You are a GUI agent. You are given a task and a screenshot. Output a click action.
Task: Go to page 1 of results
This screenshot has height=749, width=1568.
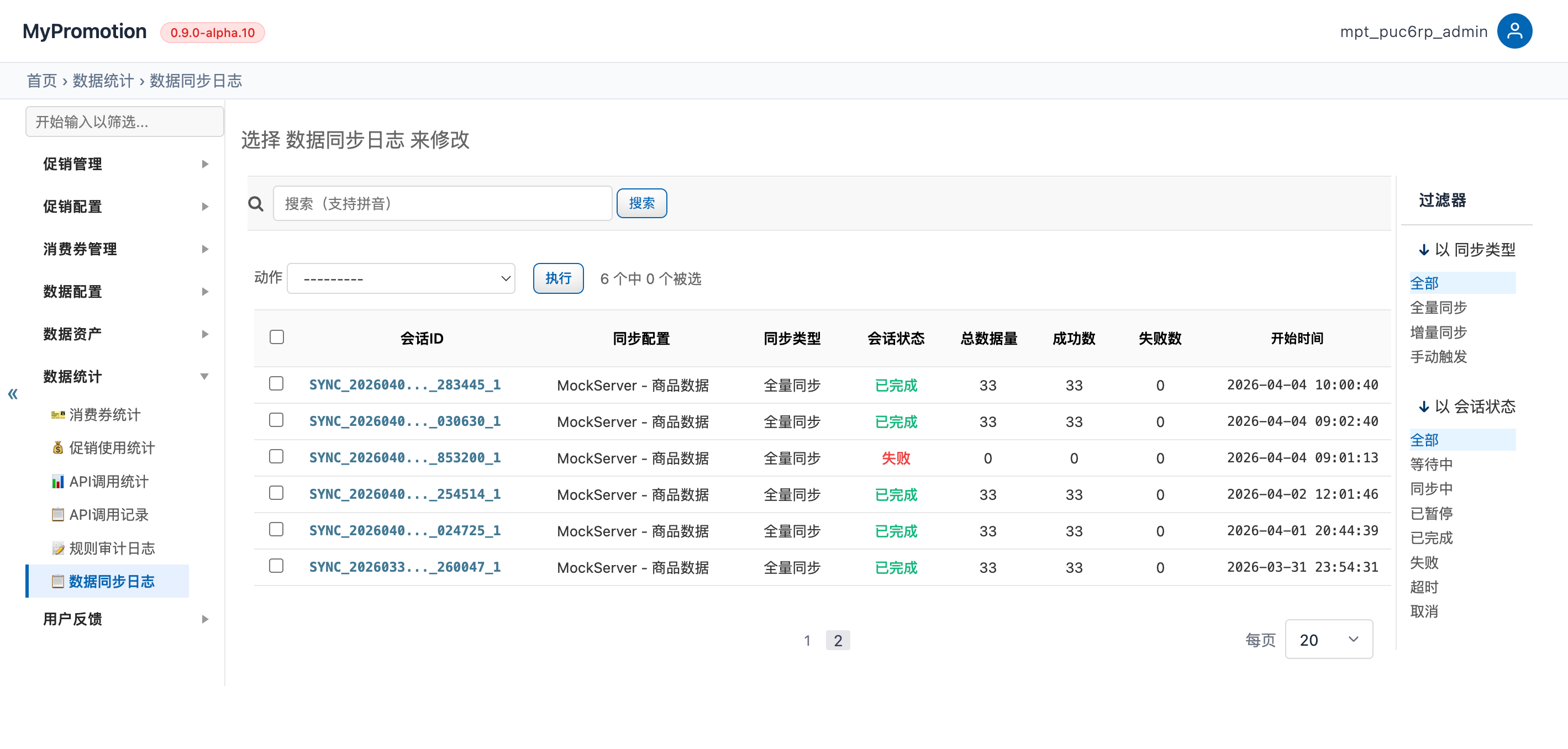click(807, 640)
